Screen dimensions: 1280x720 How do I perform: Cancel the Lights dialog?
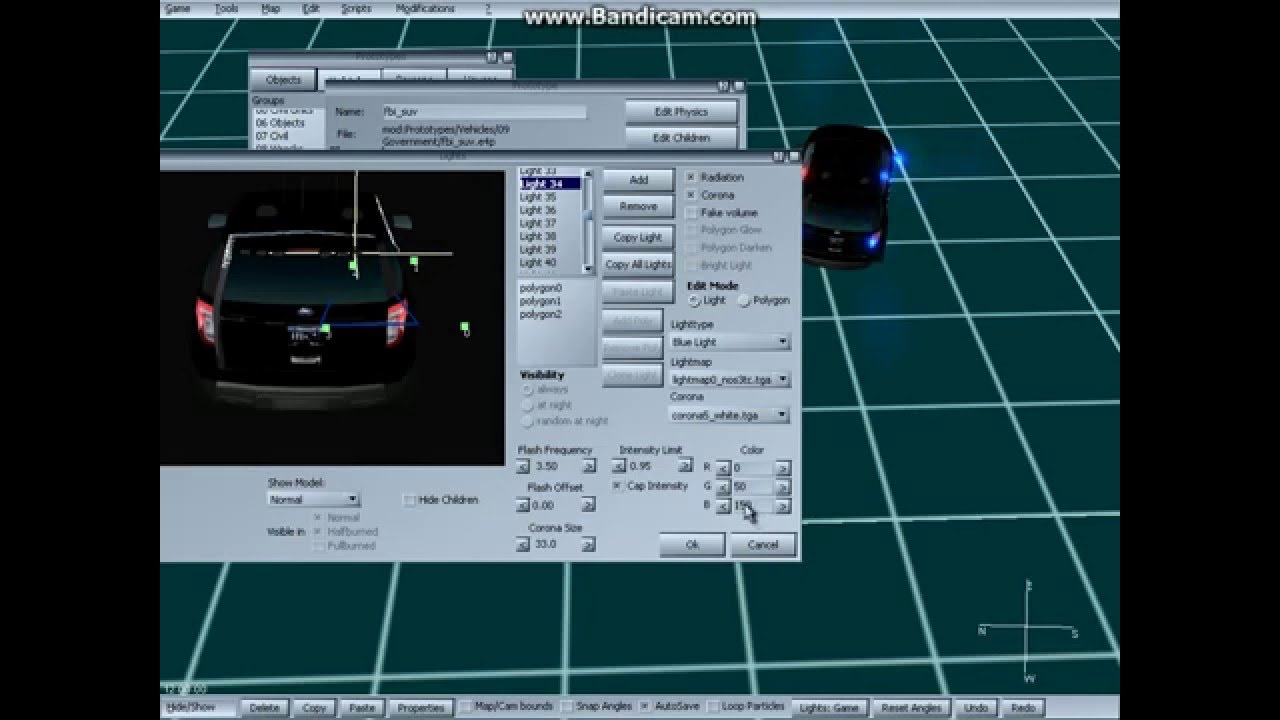click(x=763, y=545)
